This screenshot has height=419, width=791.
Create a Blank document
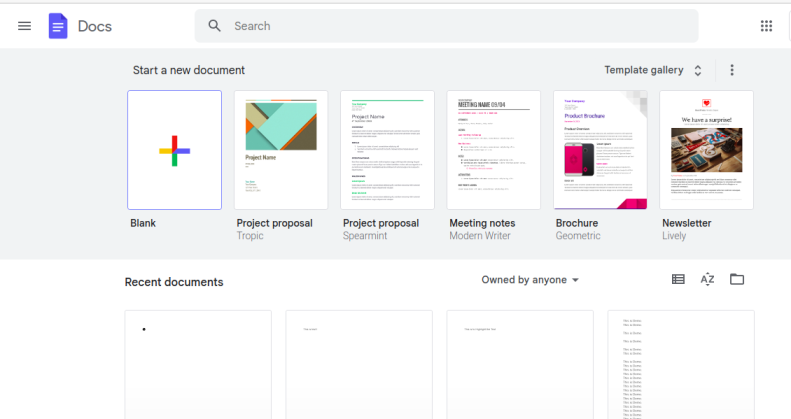coord(175,150)
